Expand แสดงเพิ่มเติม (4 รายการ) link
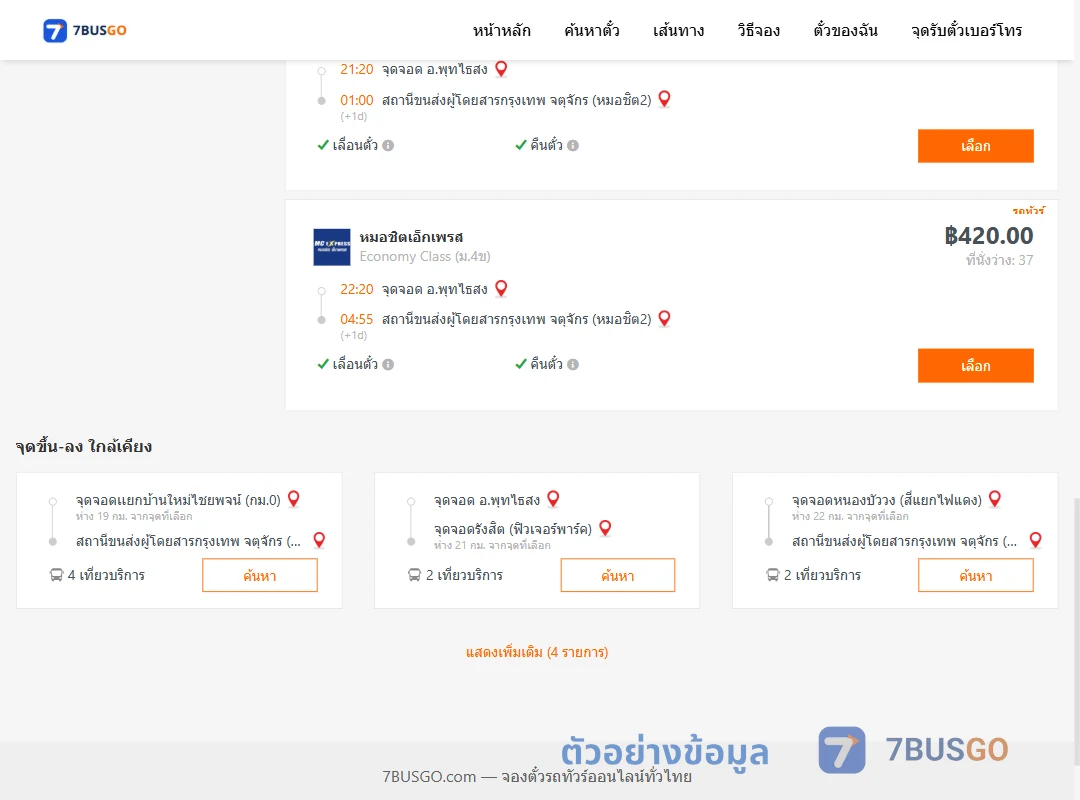 click(537, 652)
